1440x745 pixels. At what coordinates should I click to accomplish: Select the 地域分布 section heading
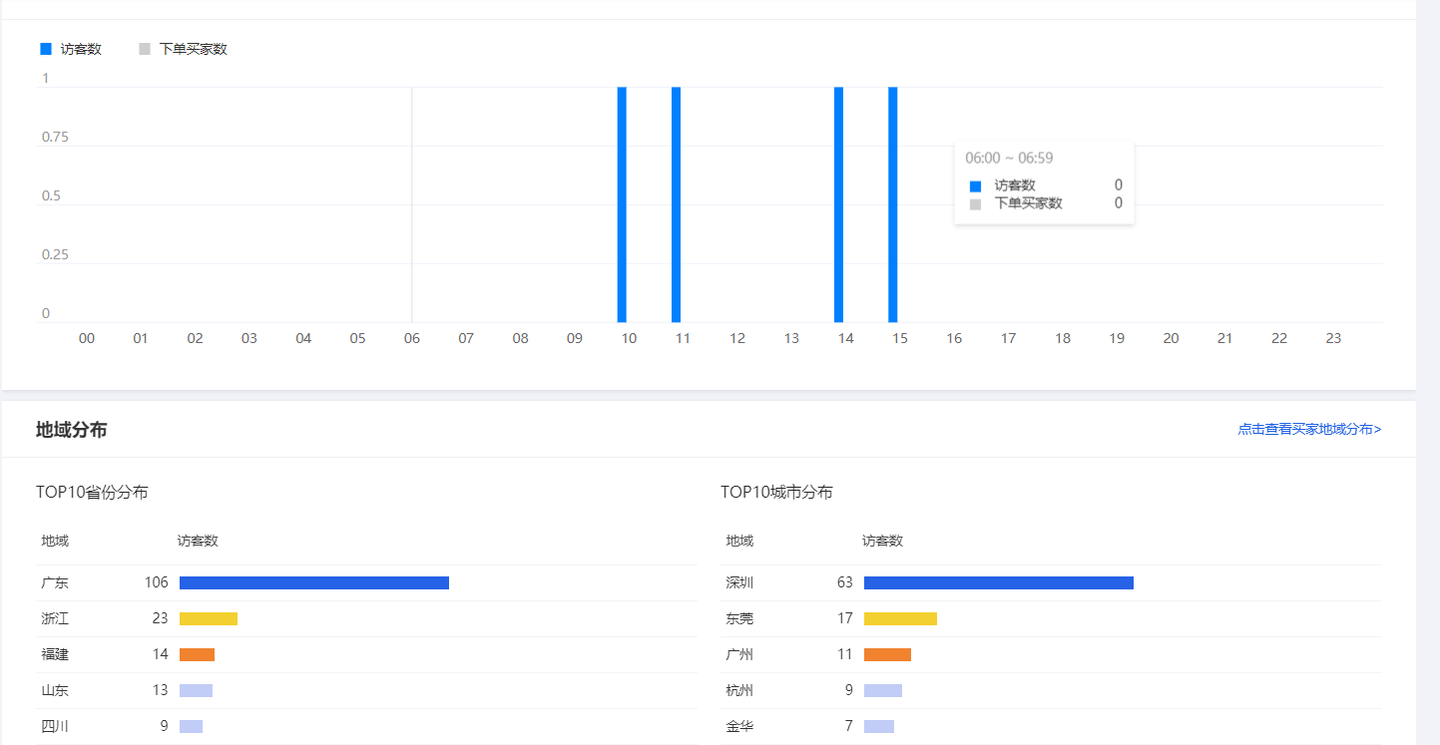click(x=72, y=429)
